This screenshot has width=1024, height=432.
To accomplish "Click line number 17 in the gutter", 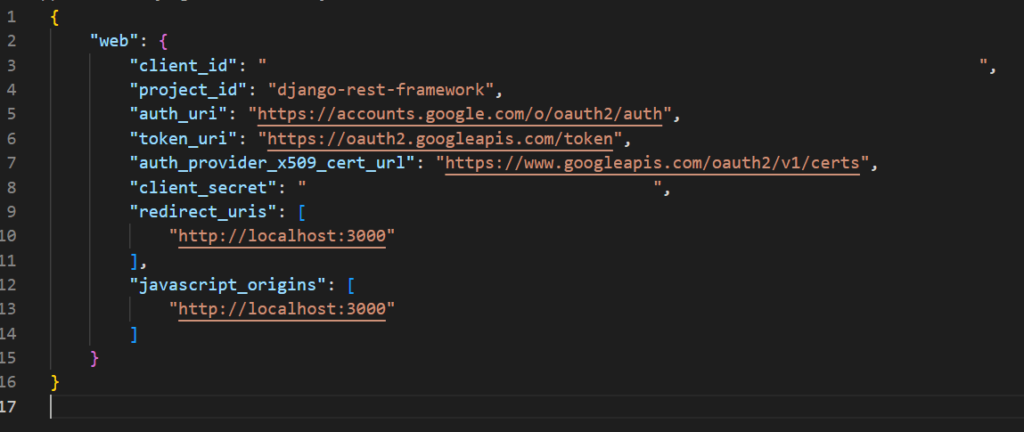I will point(8,407).
